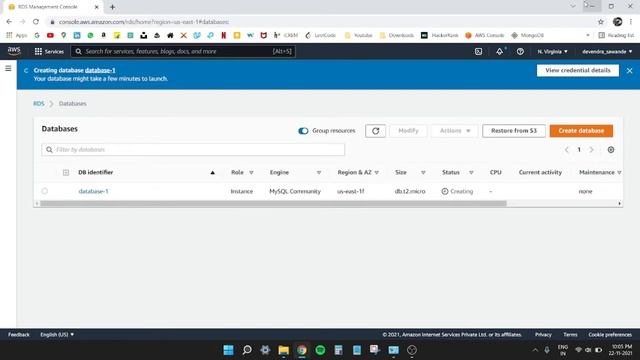Image resolution: width=640 pixels, height=360 pixels.
Task: Open Spotify from the taskbar
Action: click(x=320, y=350)
